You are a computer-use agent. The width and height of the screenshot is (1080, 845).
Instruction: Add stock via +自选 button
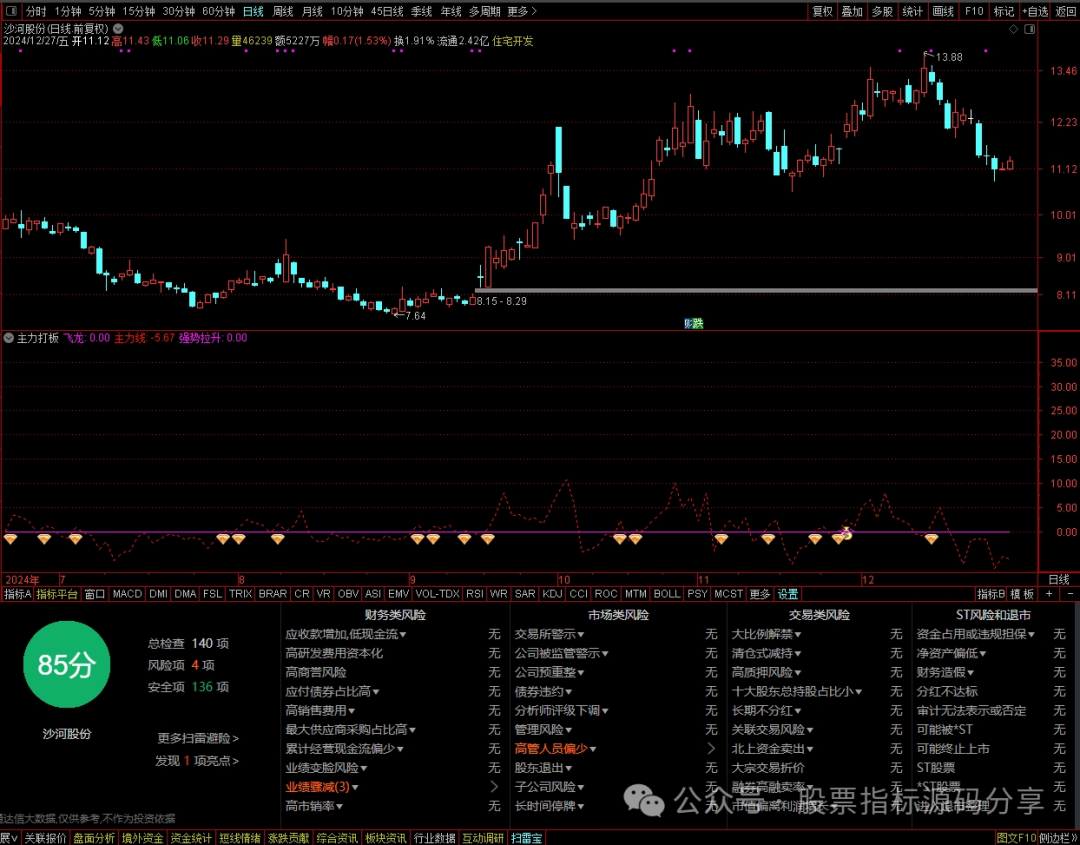pos(1035,12)
